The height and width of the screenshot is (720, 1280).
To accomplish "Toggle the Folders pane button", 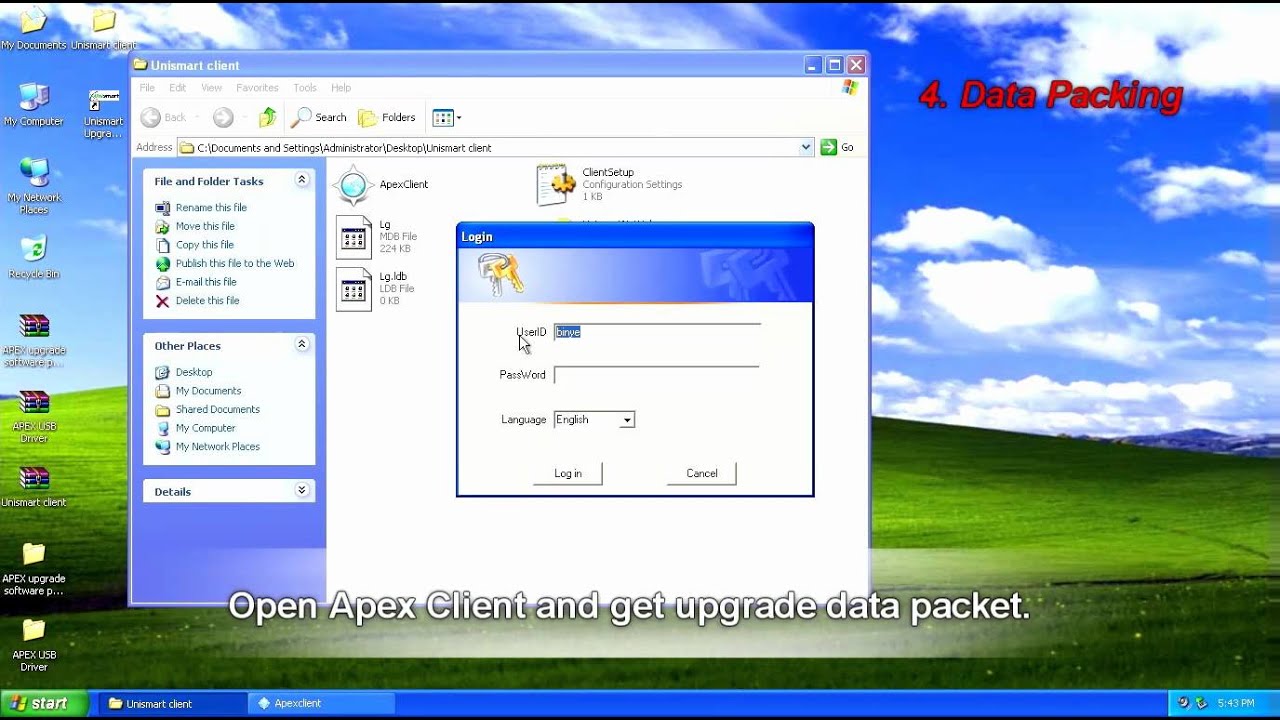I will (387, 118).
